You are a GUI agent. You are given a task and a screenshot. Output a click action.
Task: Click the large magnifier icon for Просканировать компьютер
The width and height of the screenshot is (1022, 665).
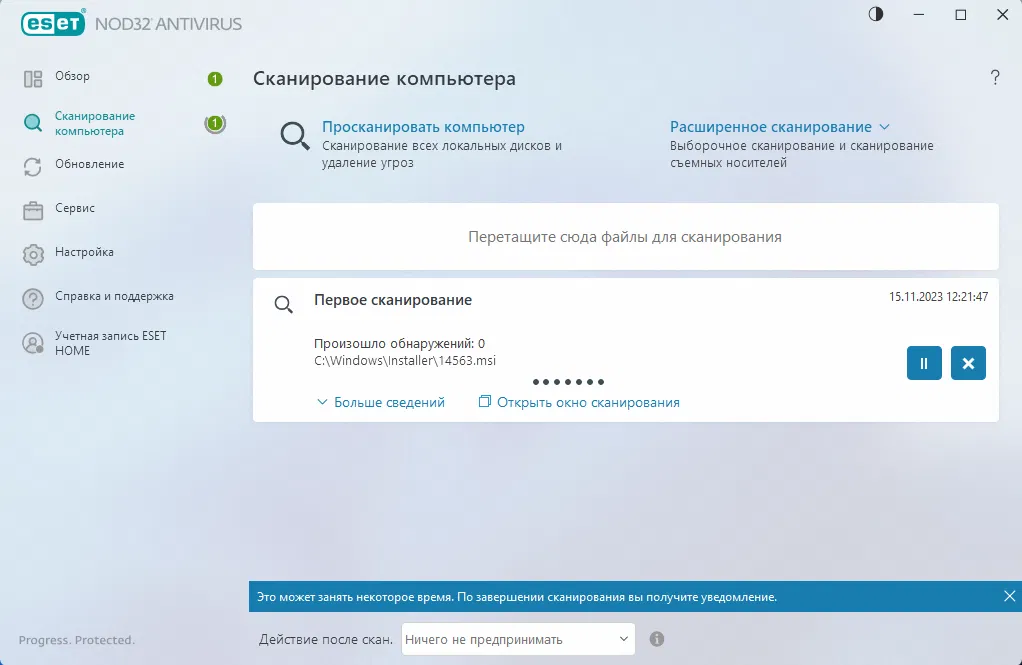click(x=295, y=136)
